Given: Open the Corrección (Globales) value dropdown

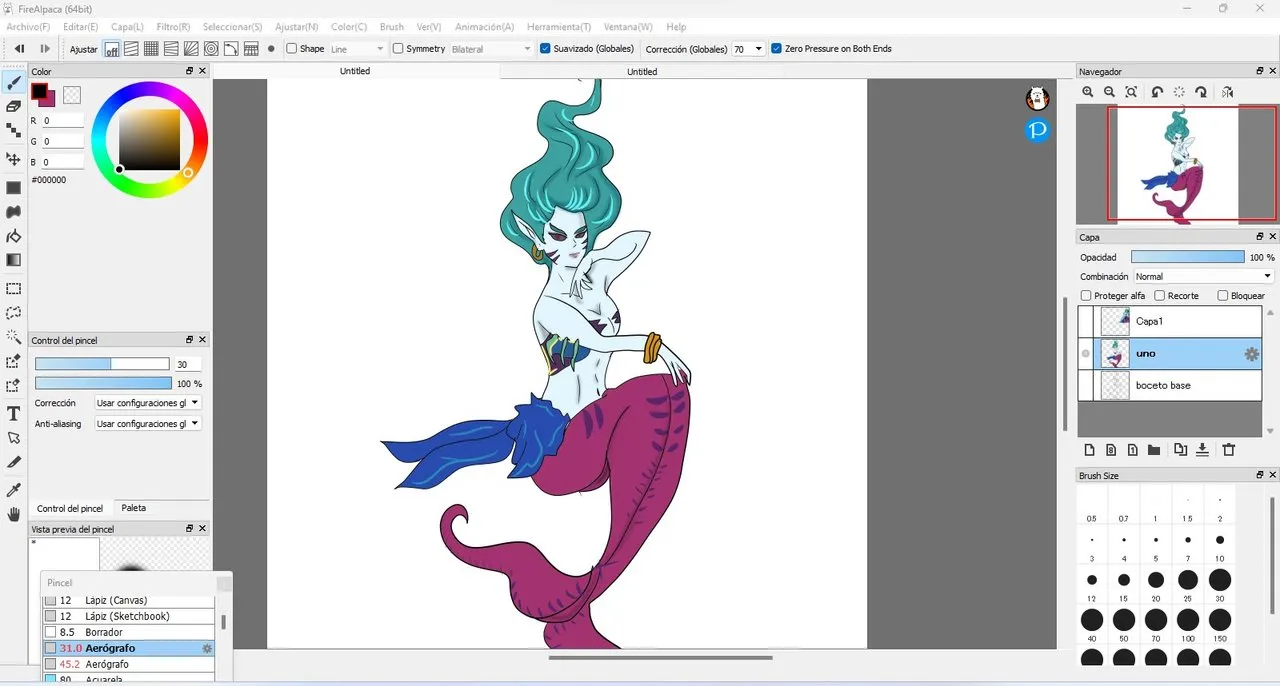Looking at the screenshot, I should tap(748, 49).
